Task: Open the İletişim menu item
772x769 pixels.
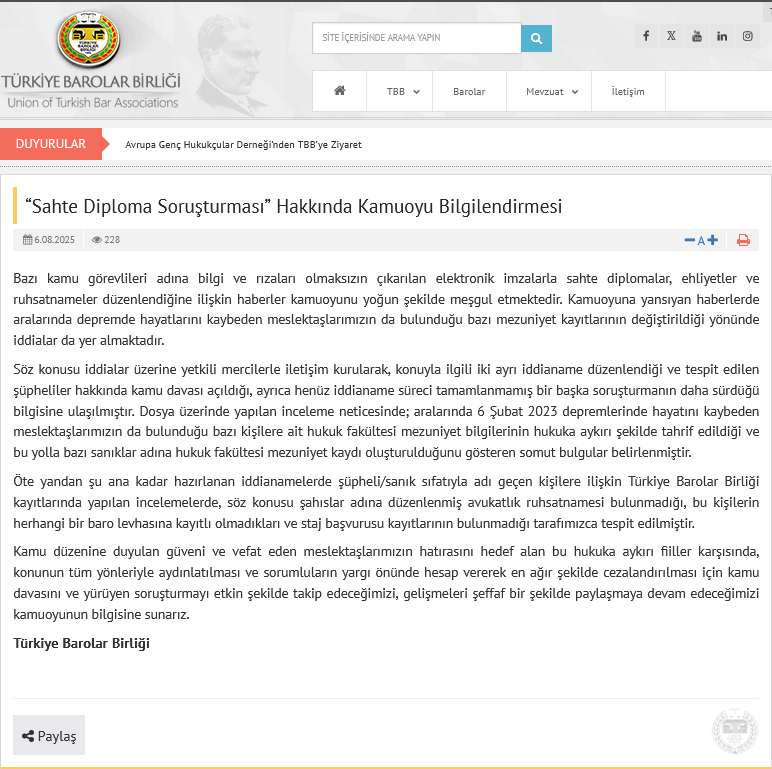Action: tap(628, 92)
